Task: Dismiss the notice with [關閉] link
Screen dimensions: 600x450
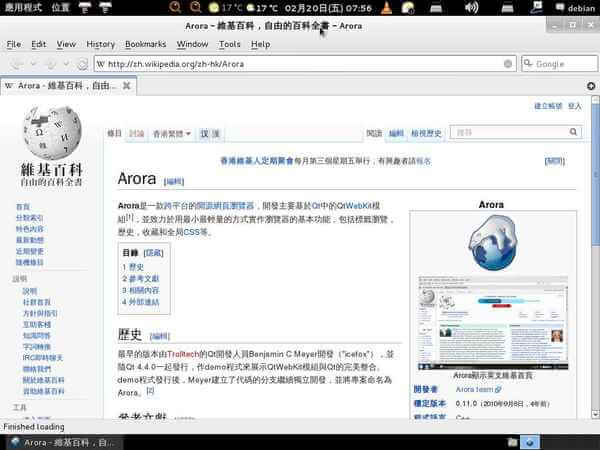Action: click(554, 161)
